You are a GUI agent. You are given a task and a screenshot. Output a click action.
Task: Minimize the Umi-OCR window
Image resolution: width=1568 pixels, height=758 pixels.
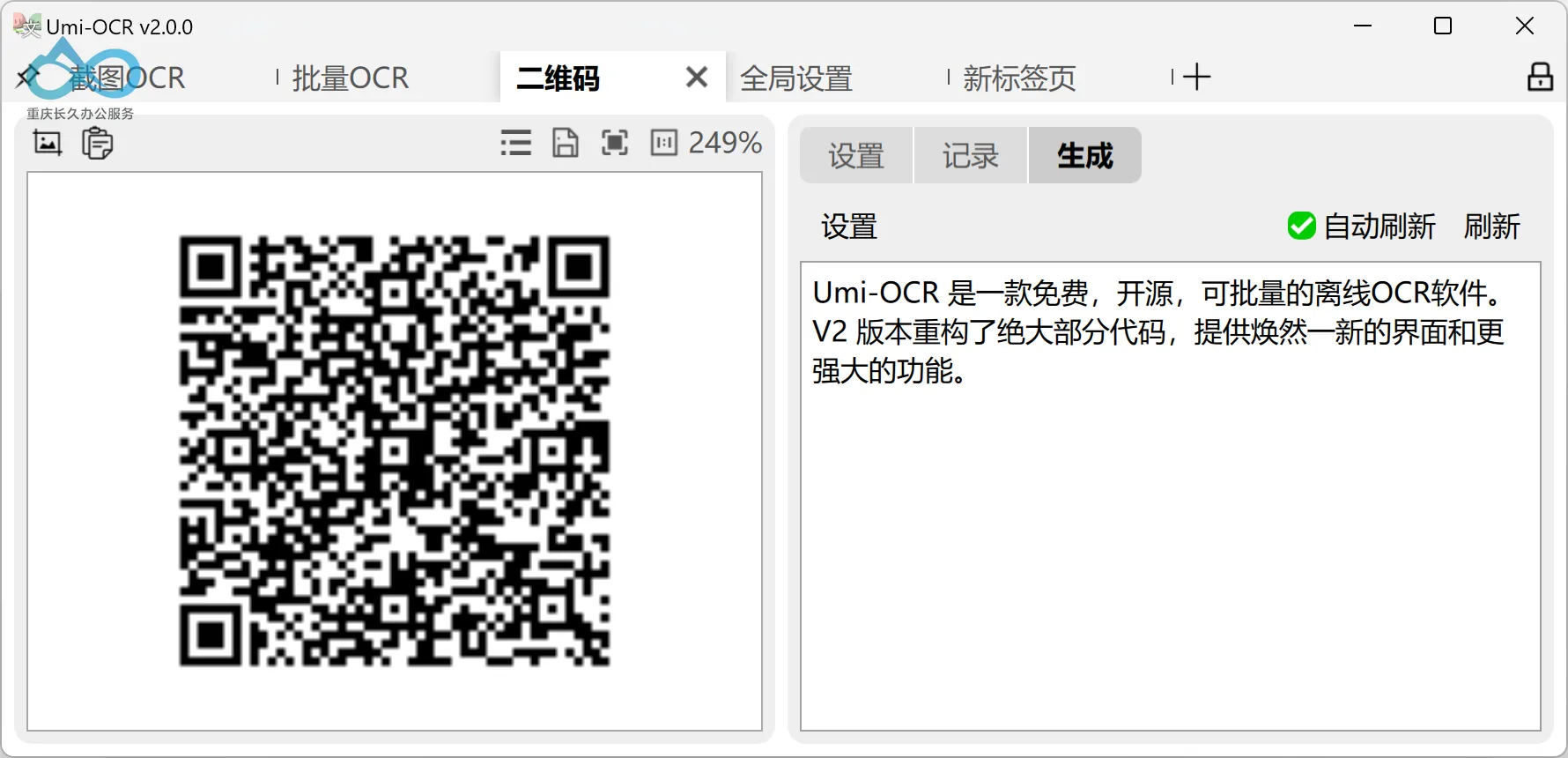point(1363,26)
